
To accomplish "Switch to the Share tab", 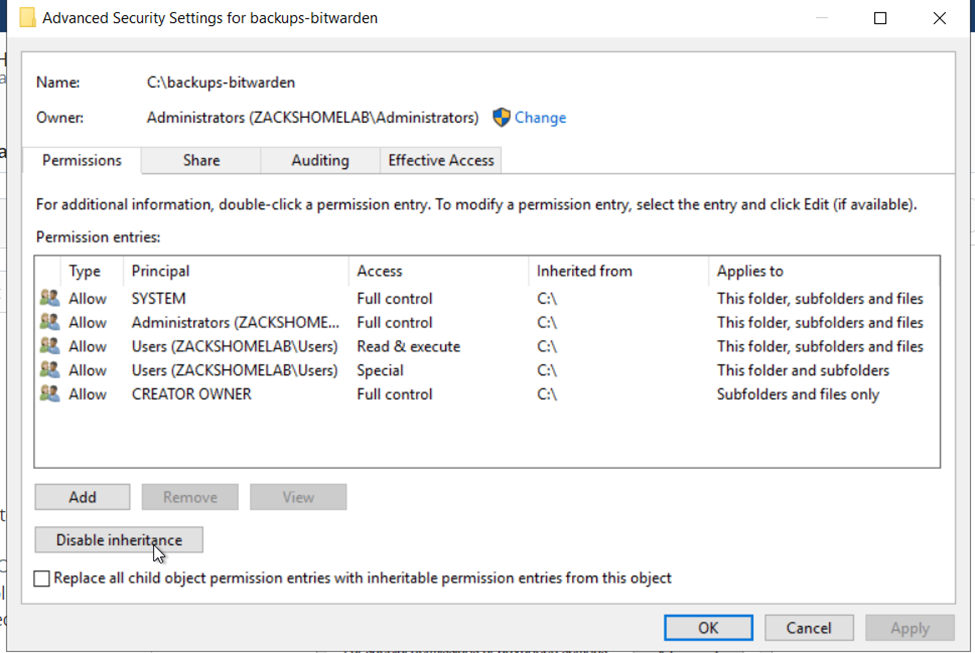I will pyautogui.click(x=201, y=160).
